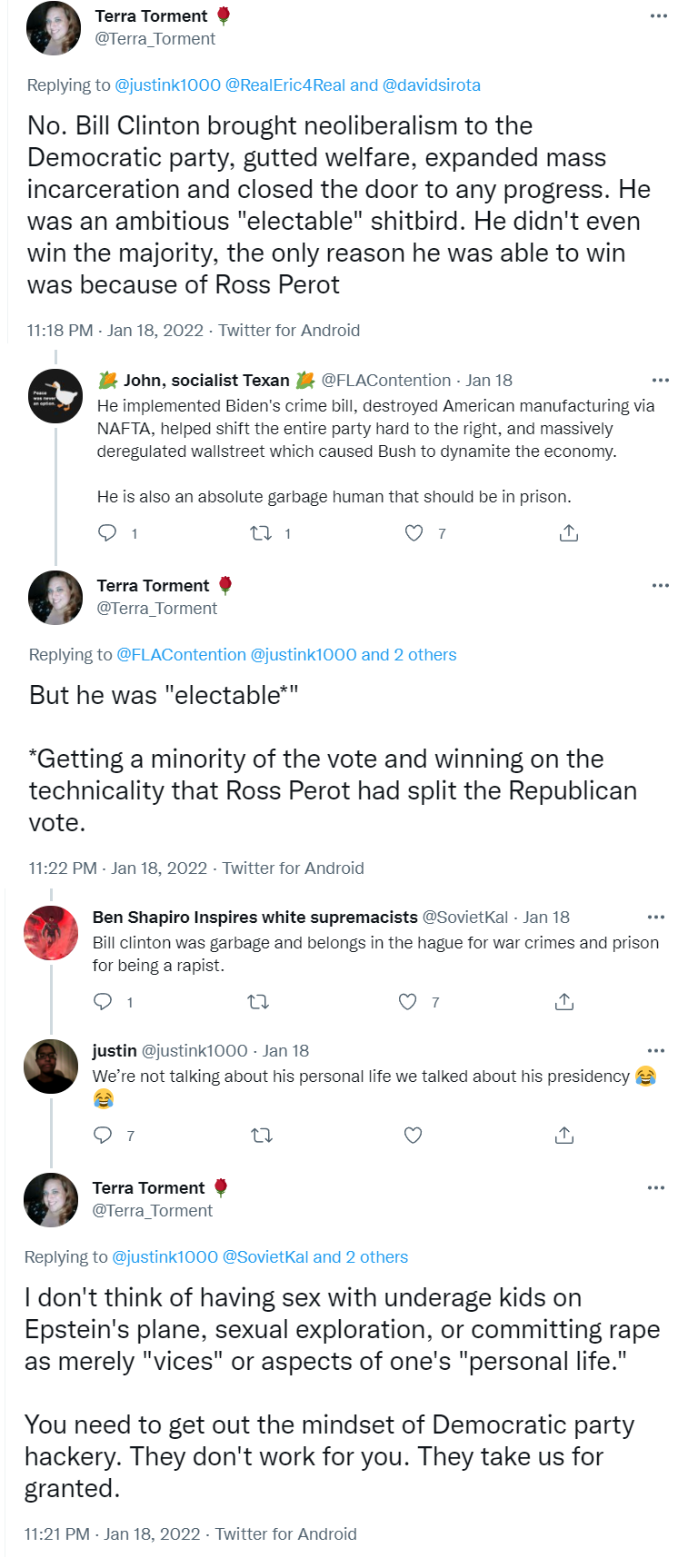Open more options on John's tweet
The image size is (688, 1568).
tap(661, 380)
